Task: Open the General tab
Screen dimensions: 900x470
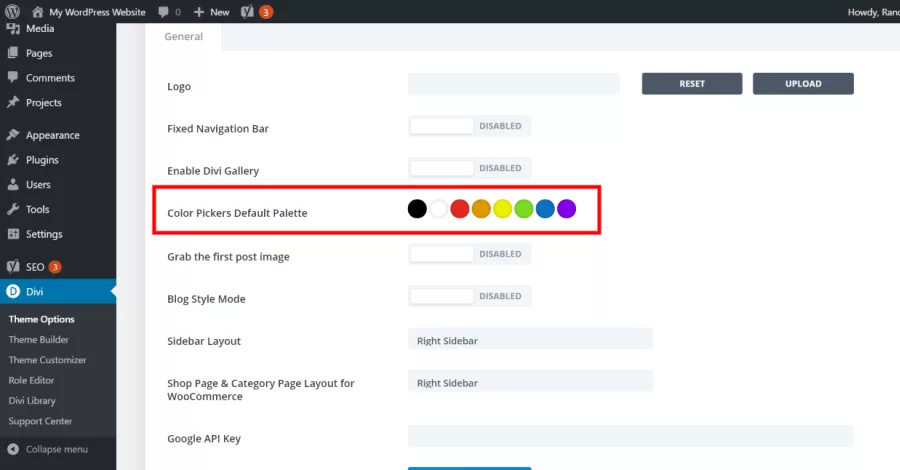Action: pyautogui.click(x=184, y=36)
